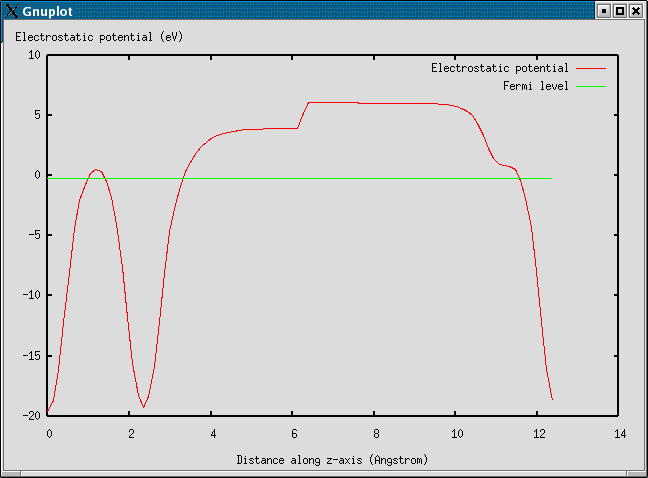Click the top-left title 'Electrostatic potential (eV)'
The width and height of the screenshot is (648, 478).
[x=98, y=36]
